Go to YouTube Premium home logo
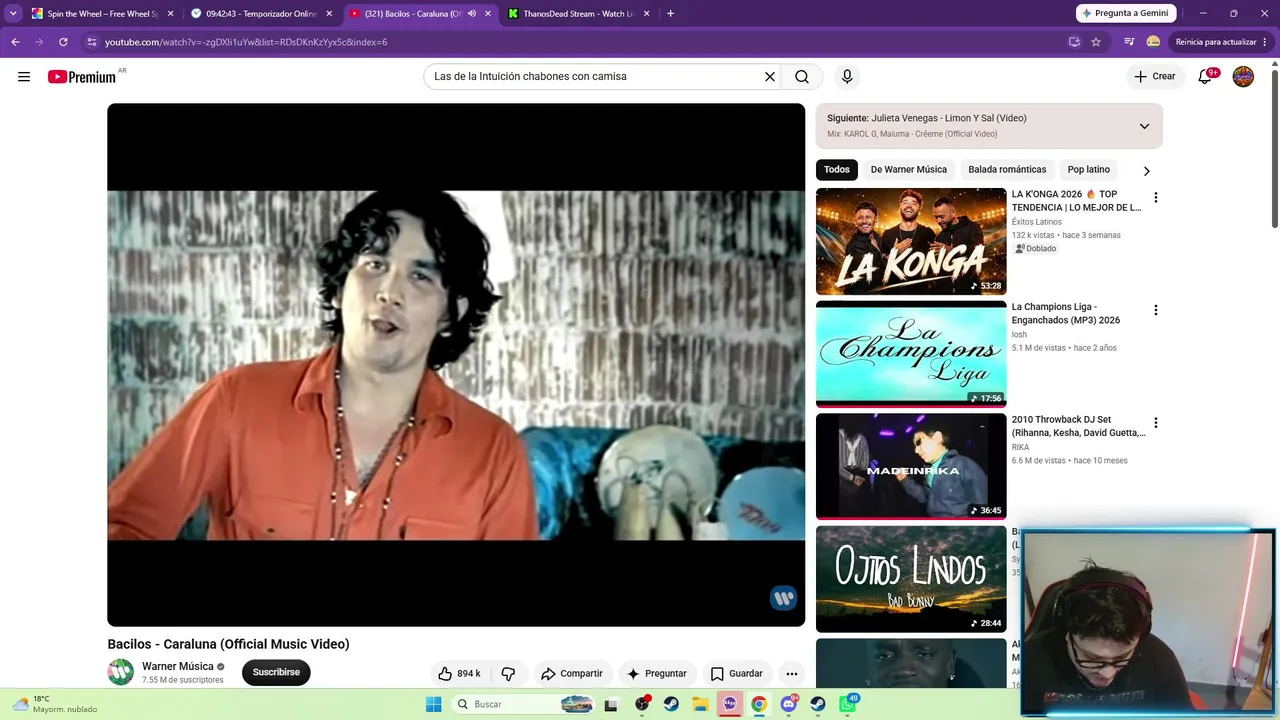The image size is (1280, 720). point(82,77)
